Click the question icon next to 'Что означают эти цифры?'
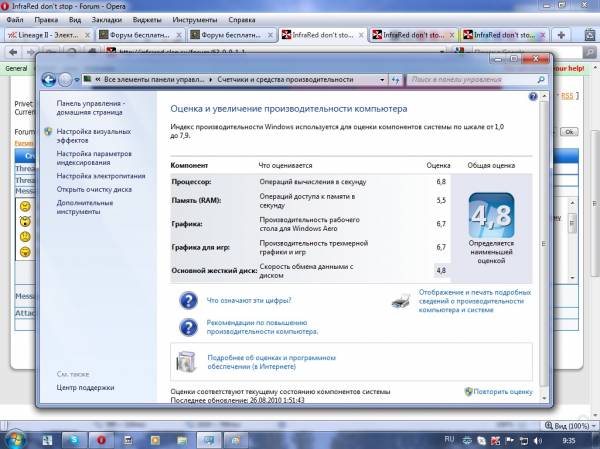 coord(188,300)
